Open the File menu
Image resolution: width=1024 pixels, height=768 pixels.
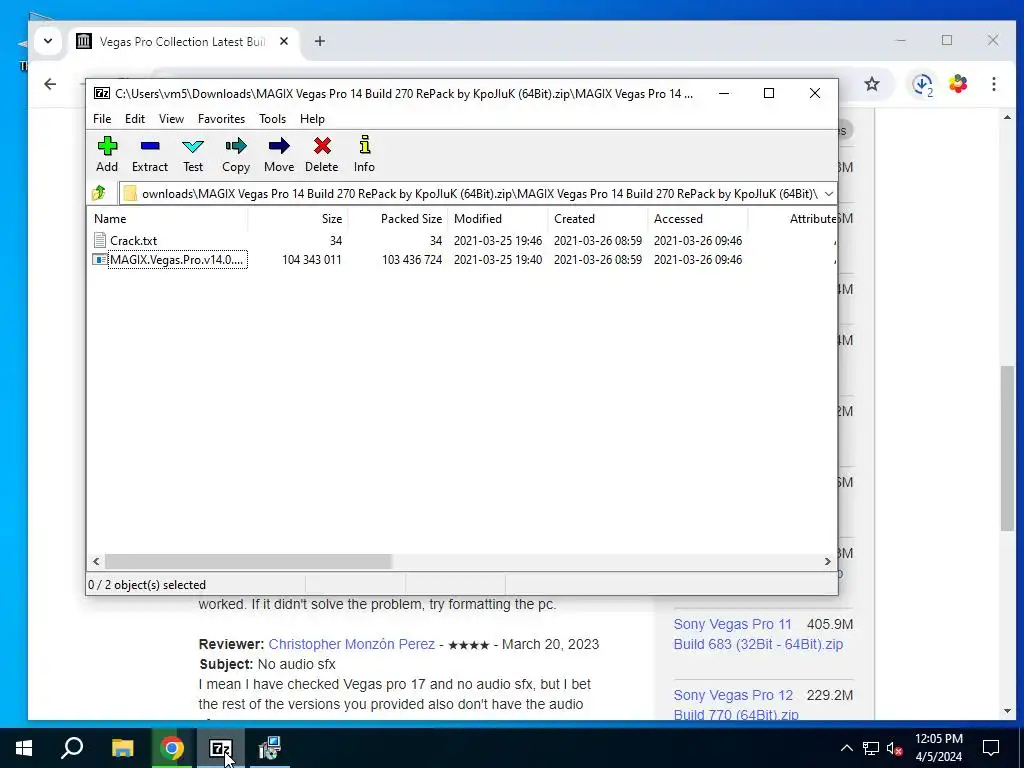point(102,119)
